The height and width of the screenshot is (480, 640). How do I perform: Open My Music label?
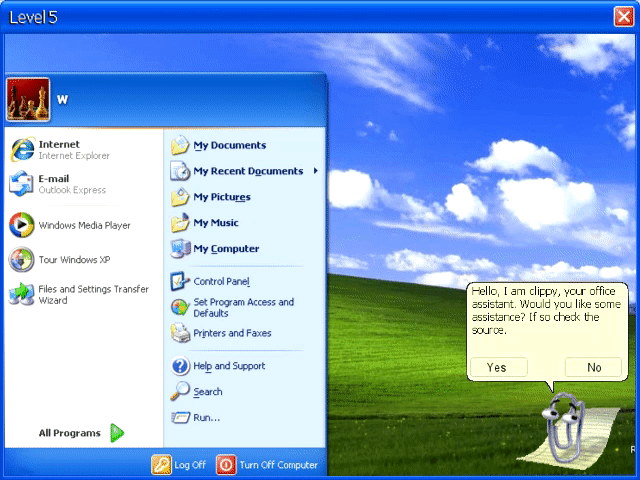coord(216,223)
